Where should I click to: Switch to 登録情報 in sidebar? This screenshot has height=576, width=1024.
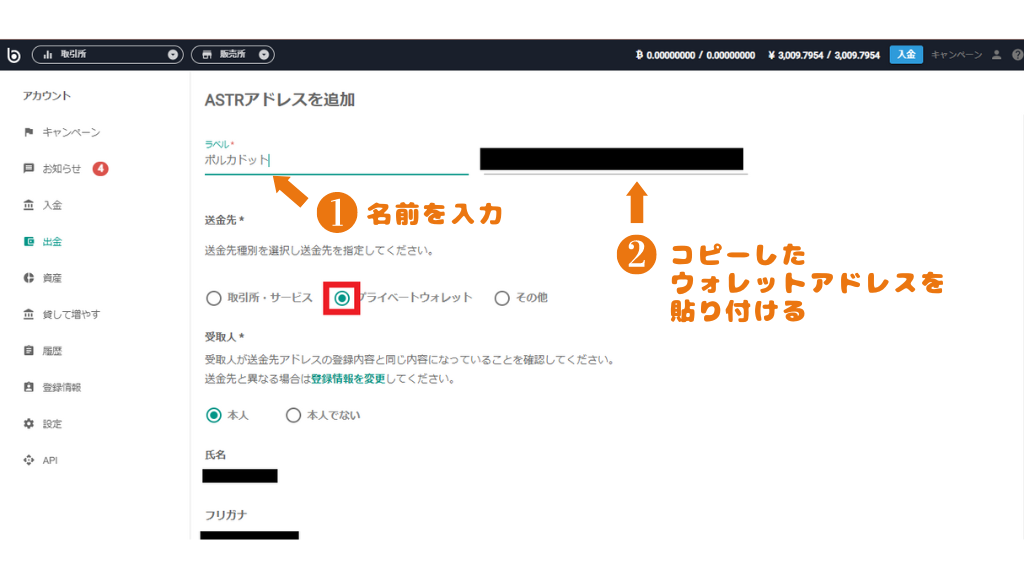(x=29, y=387)
